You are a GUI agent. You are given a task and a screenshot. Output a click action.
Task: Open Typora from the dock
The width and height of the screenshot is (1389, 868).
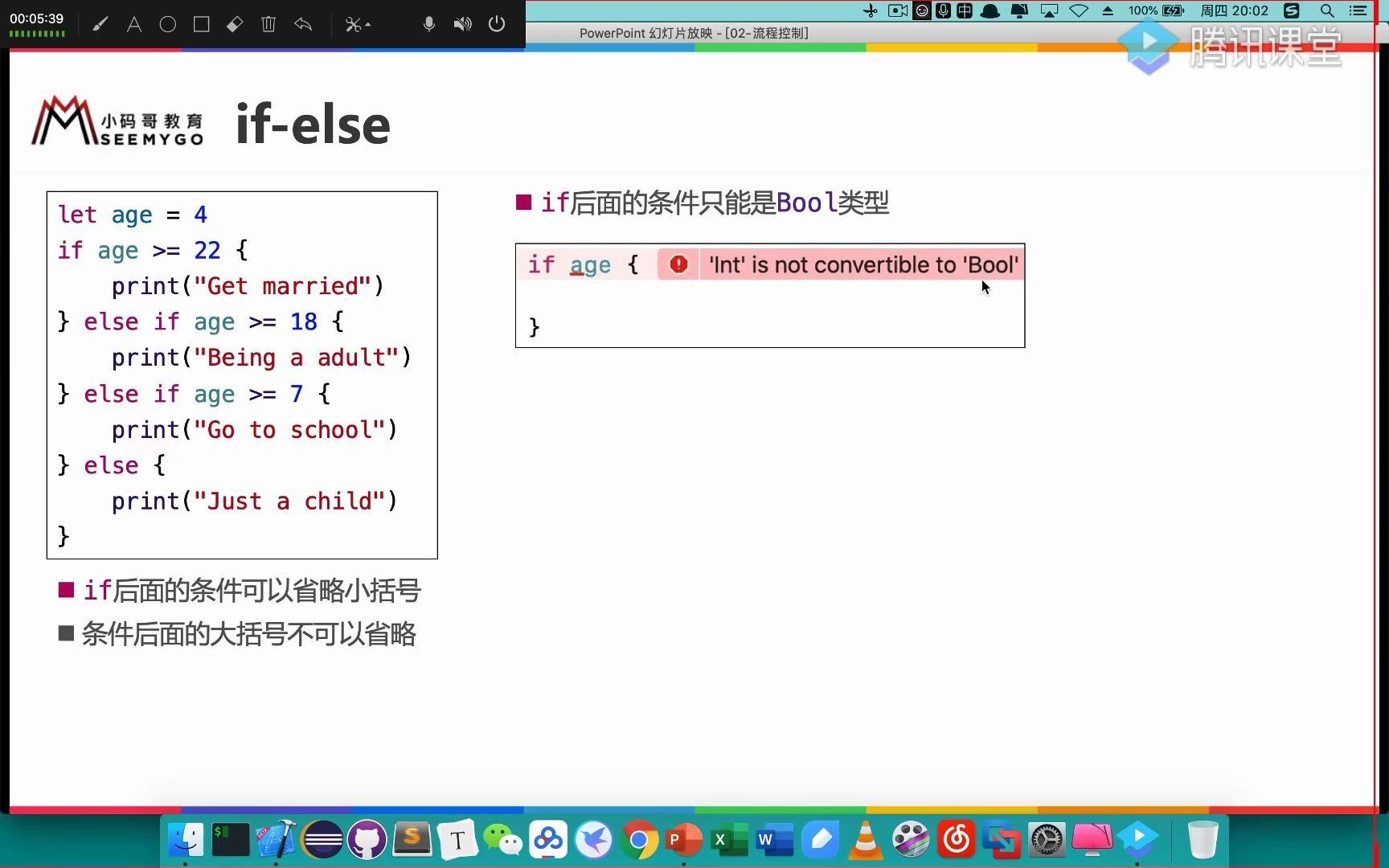click(x=457, y=840)
